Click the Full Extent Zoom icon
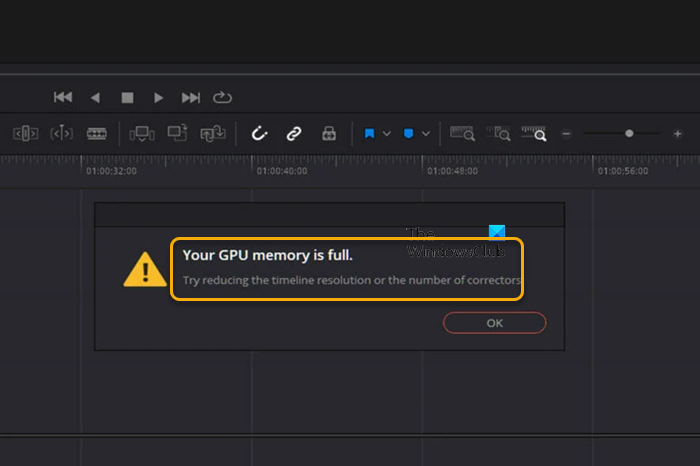This screenshot has height=466, width=700. coord(462,133)
